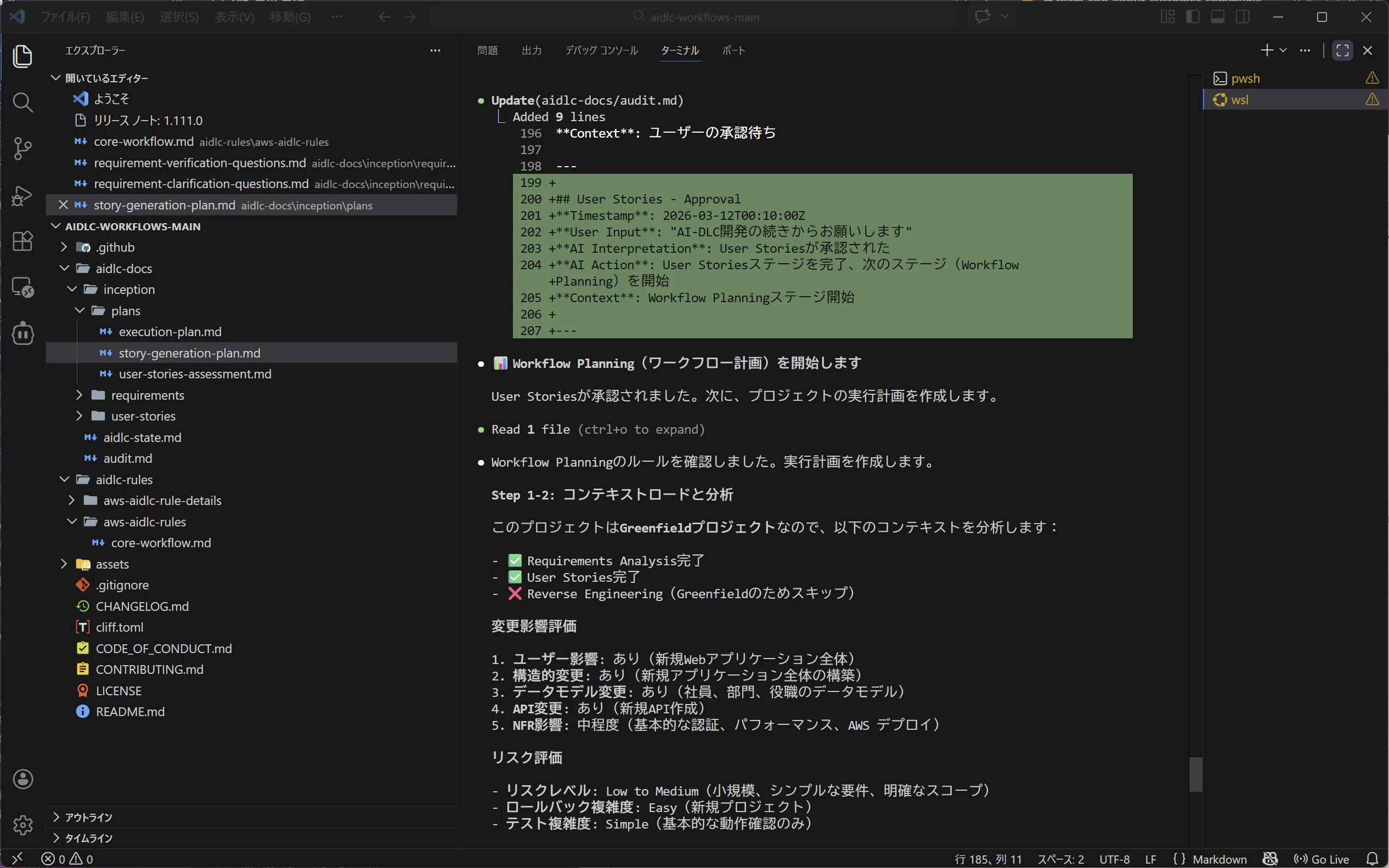This screenshot has width=1389, height=868.
Task: Expand the .github folder
Action: (251, 247)
